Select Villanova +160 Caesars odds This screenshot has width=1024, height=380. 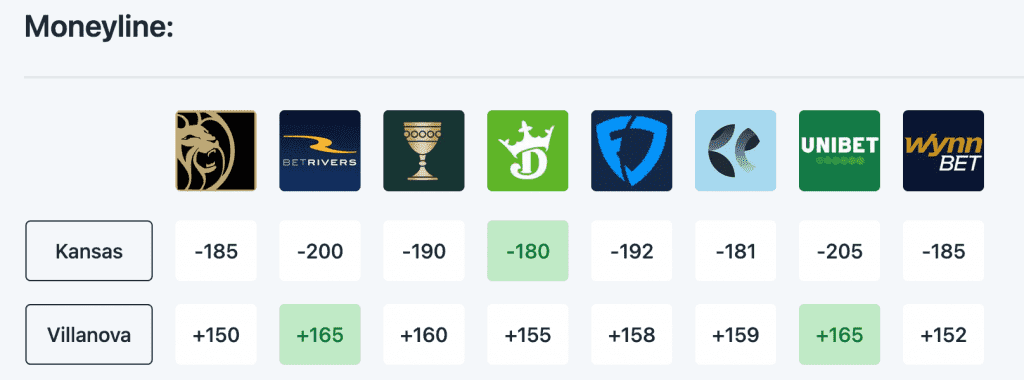424,334
